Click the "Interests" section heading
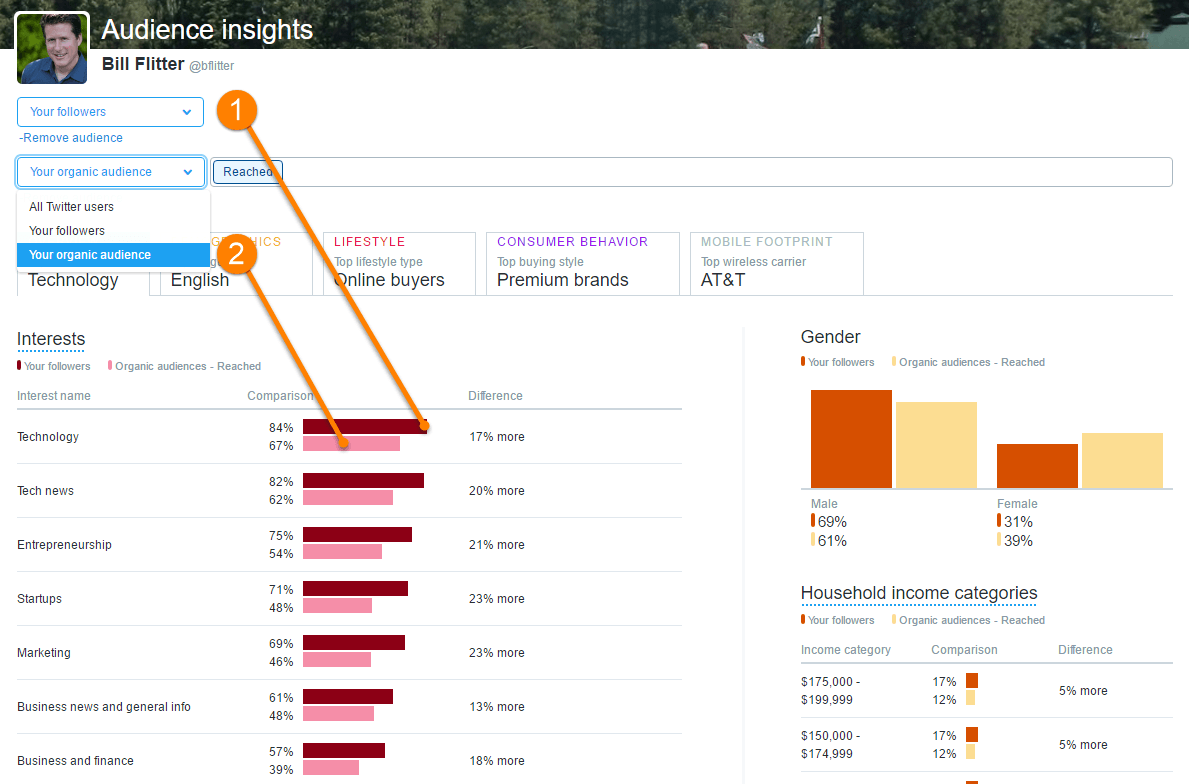 tap(50, 339)
